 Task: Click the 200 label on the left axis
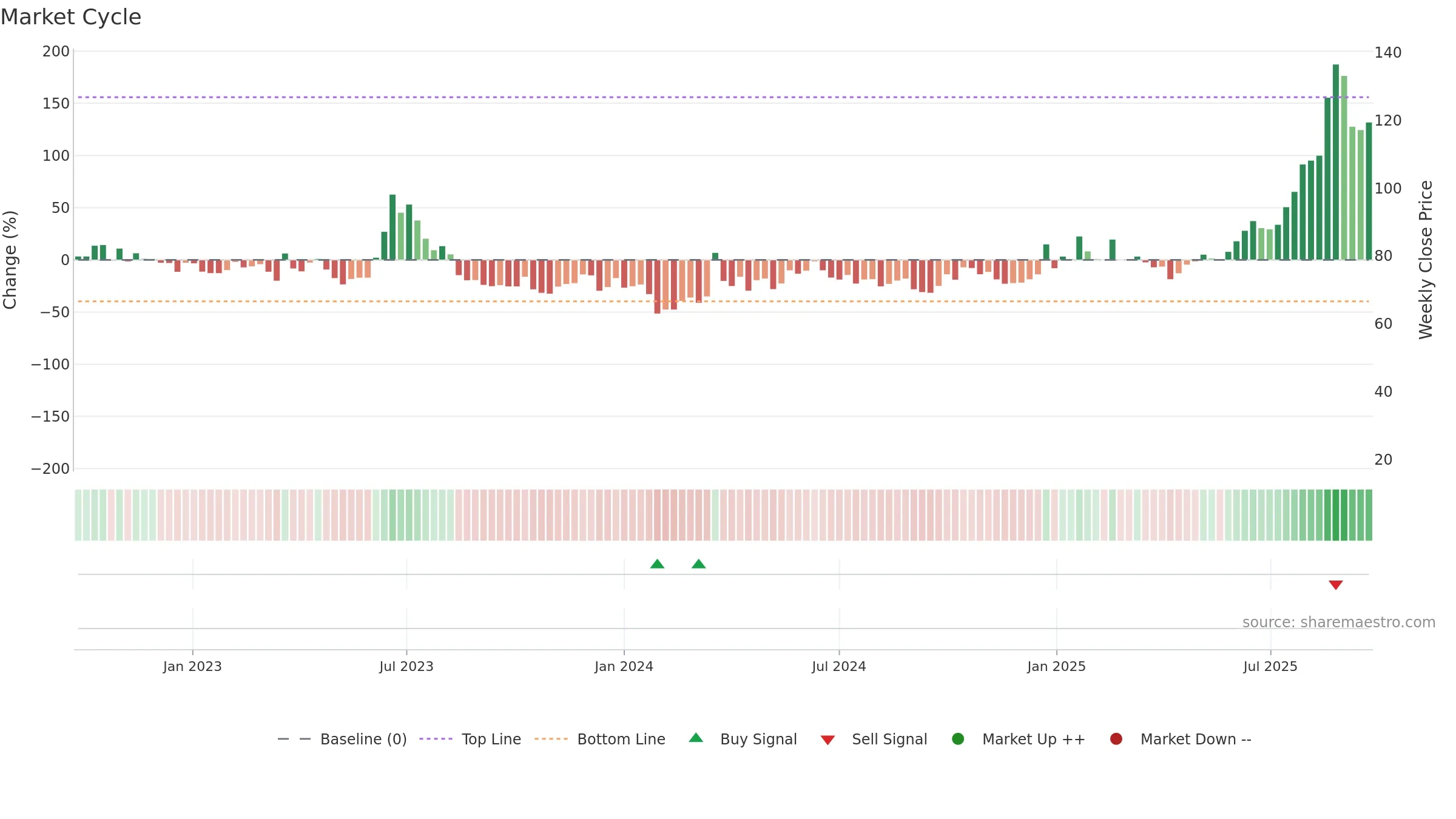pos(56,52)
